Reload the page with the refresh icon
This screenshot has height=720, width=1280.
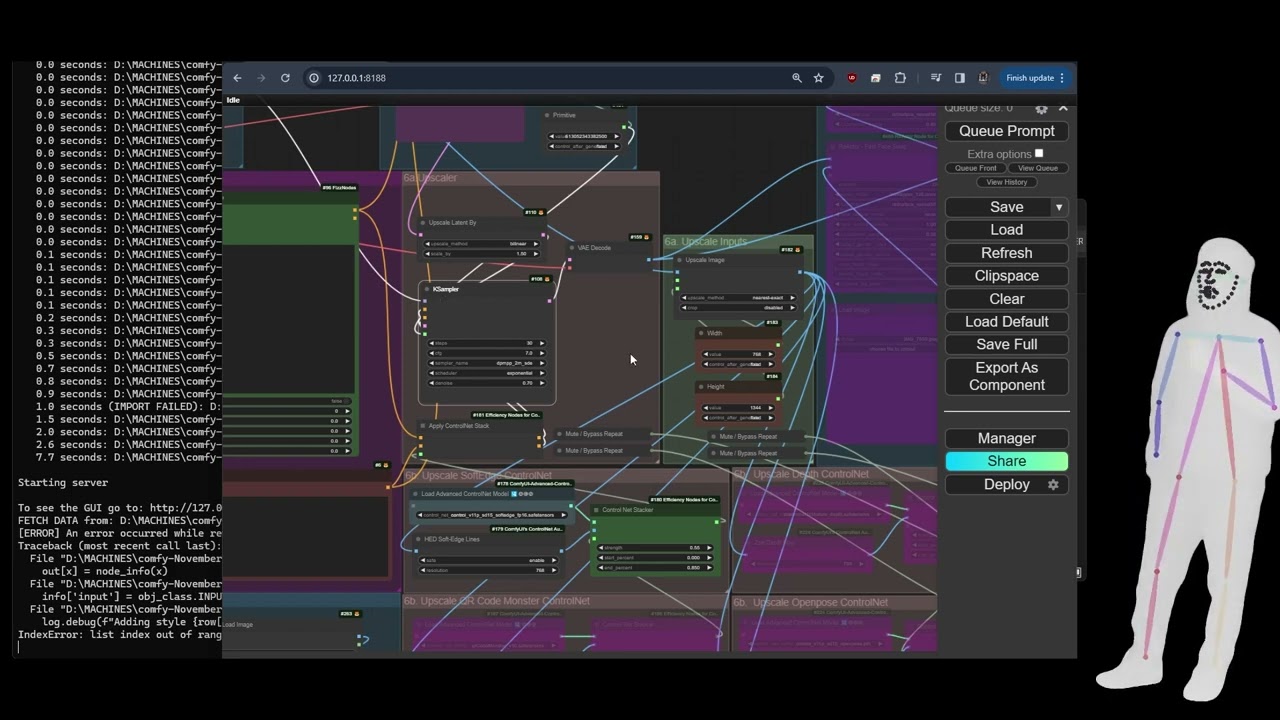coord(285,78)
